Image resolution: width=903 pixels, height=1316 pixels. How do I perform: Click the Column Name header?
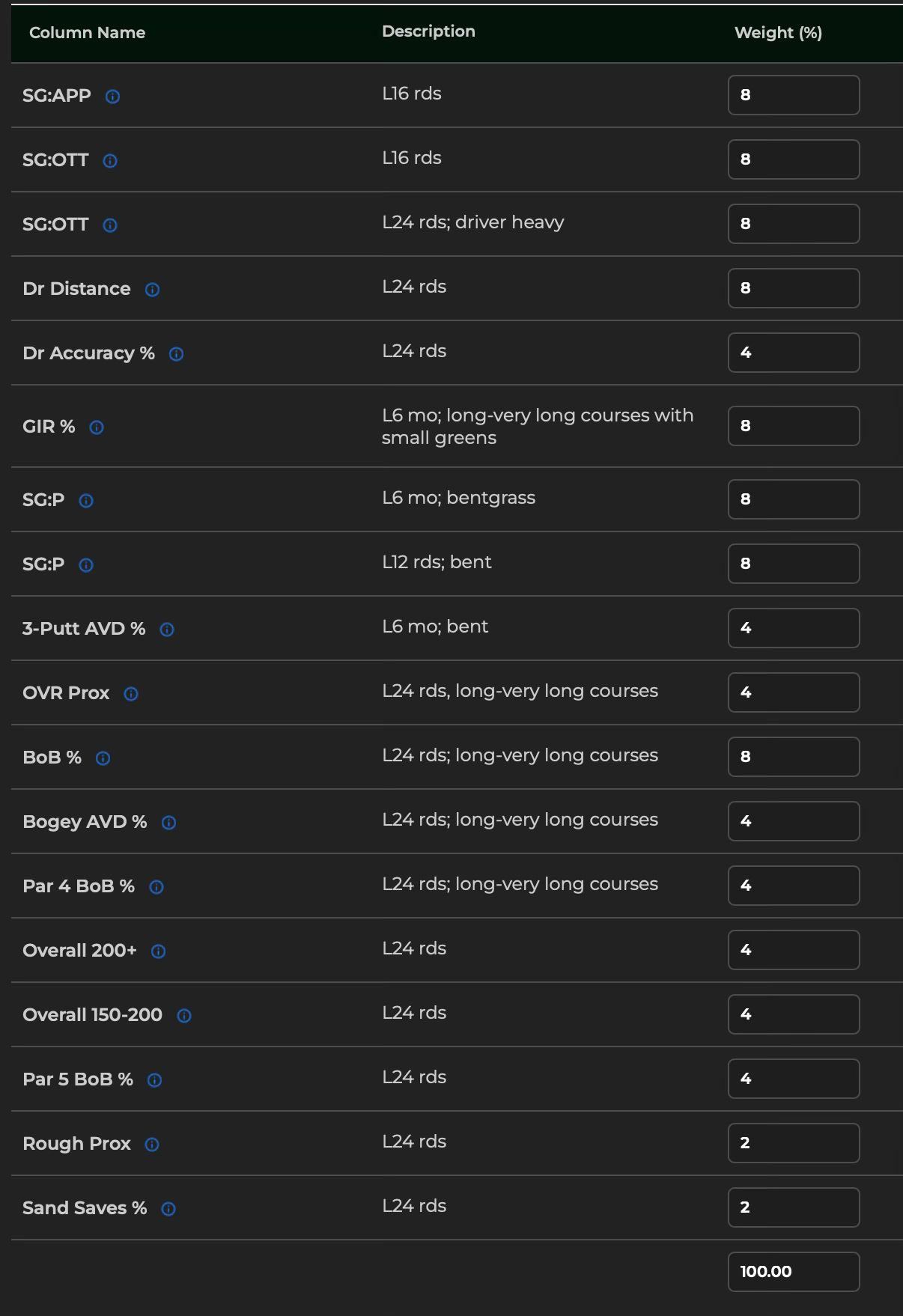[x=87, y=33]
